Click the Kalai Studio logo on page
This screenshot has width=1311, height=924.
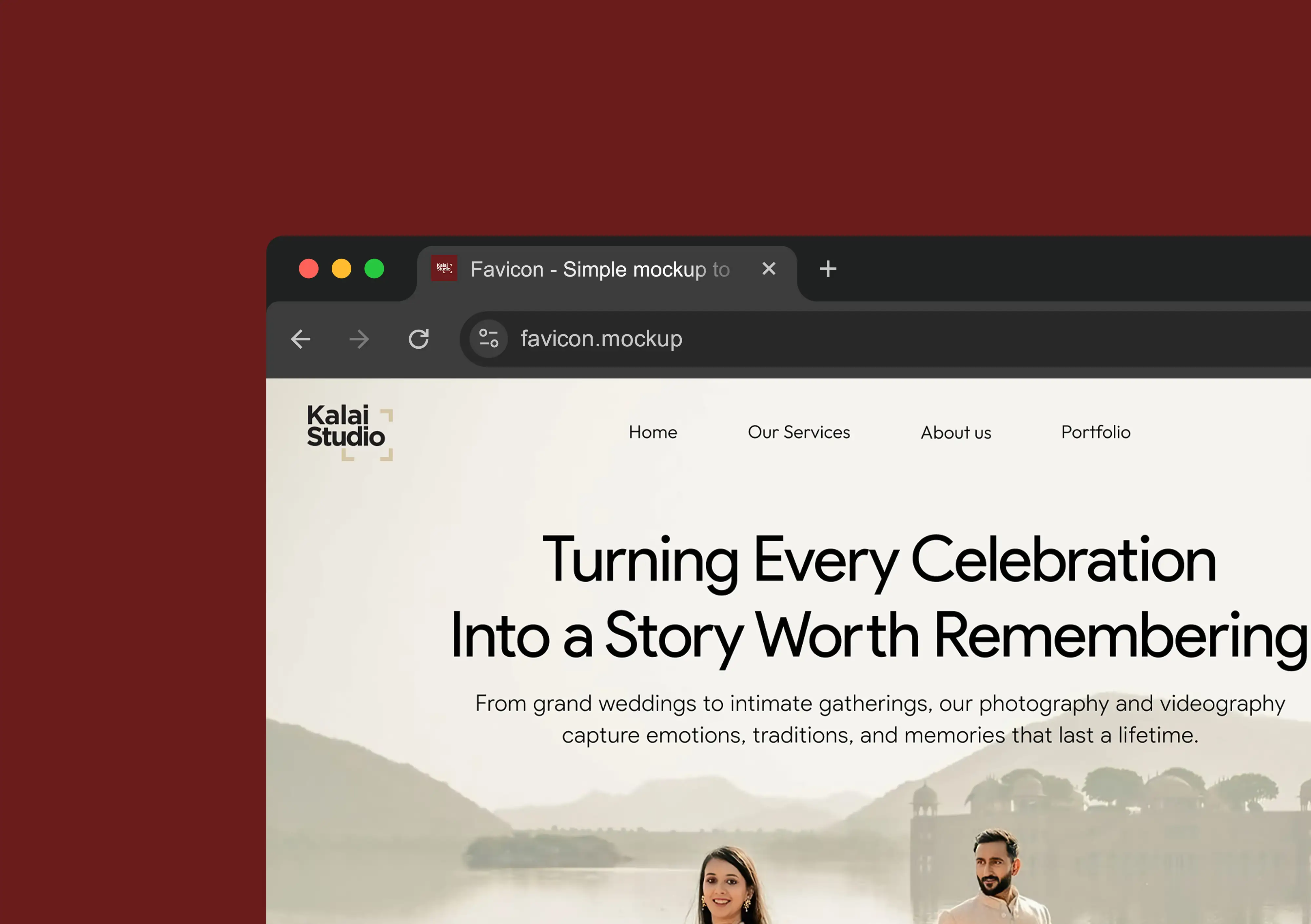point(349,432)
